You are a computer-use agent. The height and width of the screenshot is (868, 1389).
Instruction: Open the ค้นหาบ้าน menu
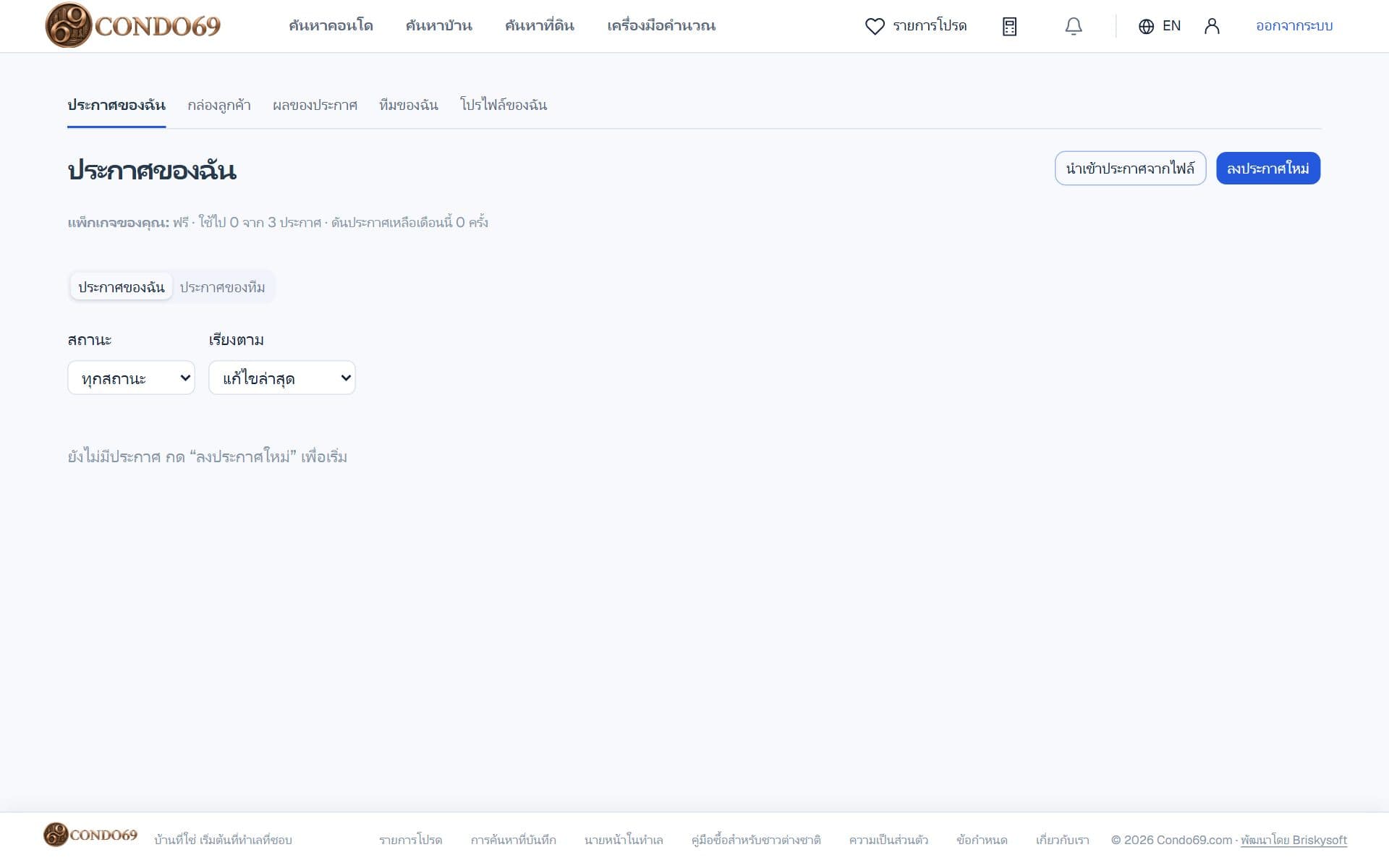click(x=438, y=26)
